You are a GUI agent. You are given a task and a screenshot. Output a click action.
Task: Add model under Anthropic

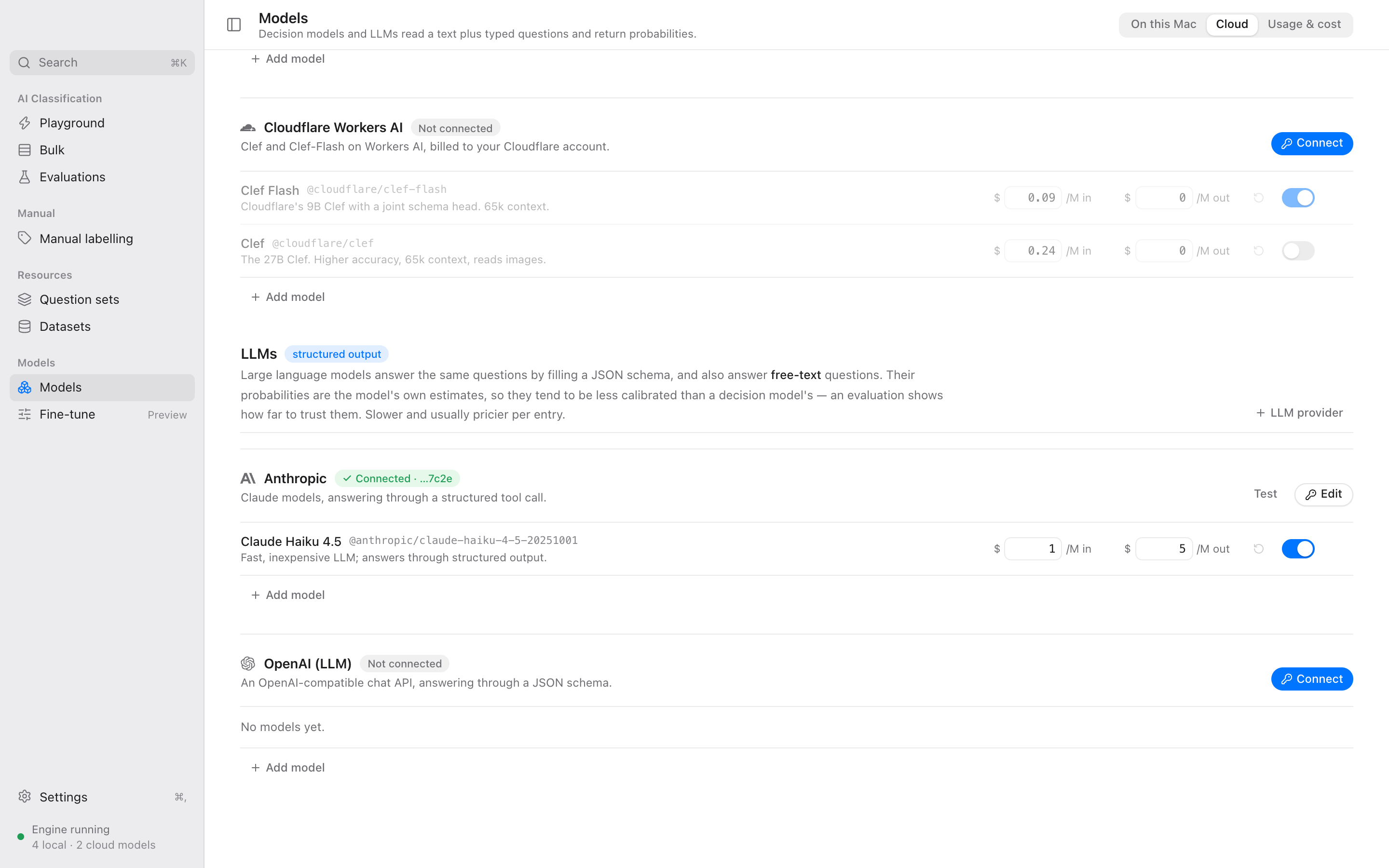(287, 596)
